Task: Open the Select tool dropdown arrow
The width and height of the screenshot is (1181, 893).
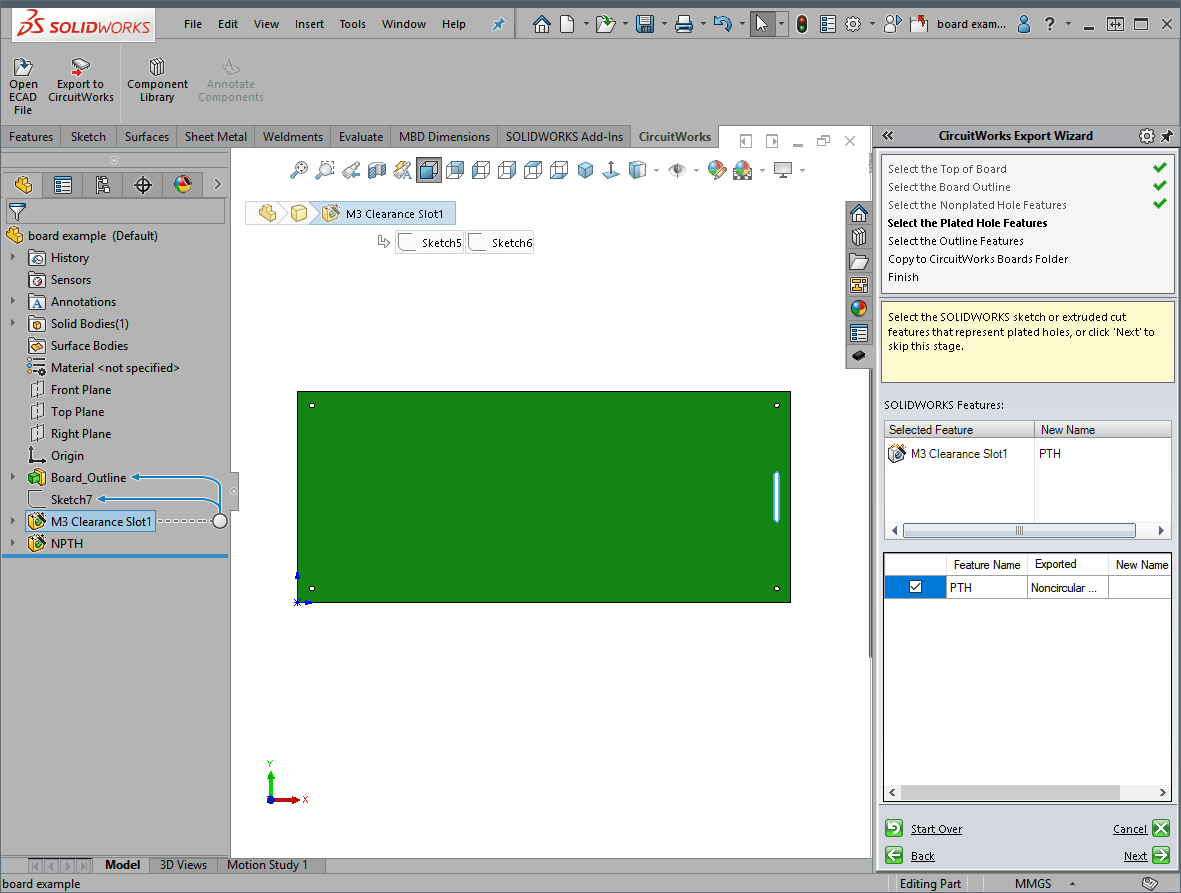Action: [781, 24]
